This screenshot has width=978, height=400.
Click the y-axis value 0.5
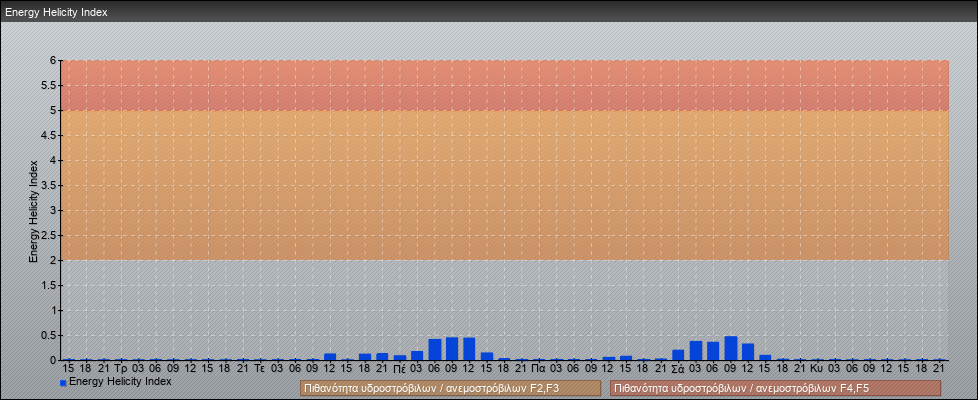point(50,335)
